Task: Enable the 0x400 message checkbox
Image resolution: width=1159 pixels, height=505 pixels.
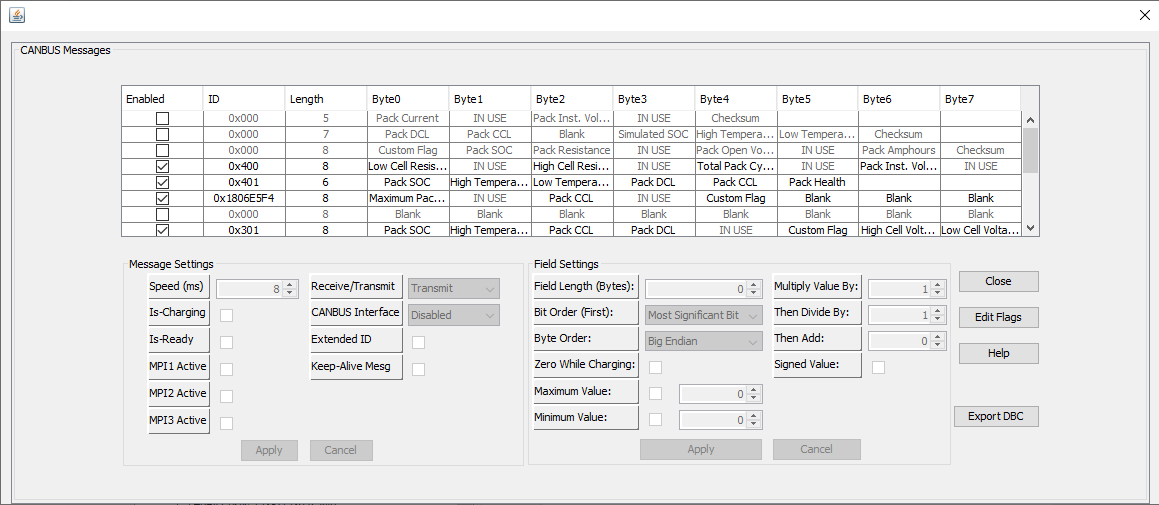Action: tap(162, 166)
